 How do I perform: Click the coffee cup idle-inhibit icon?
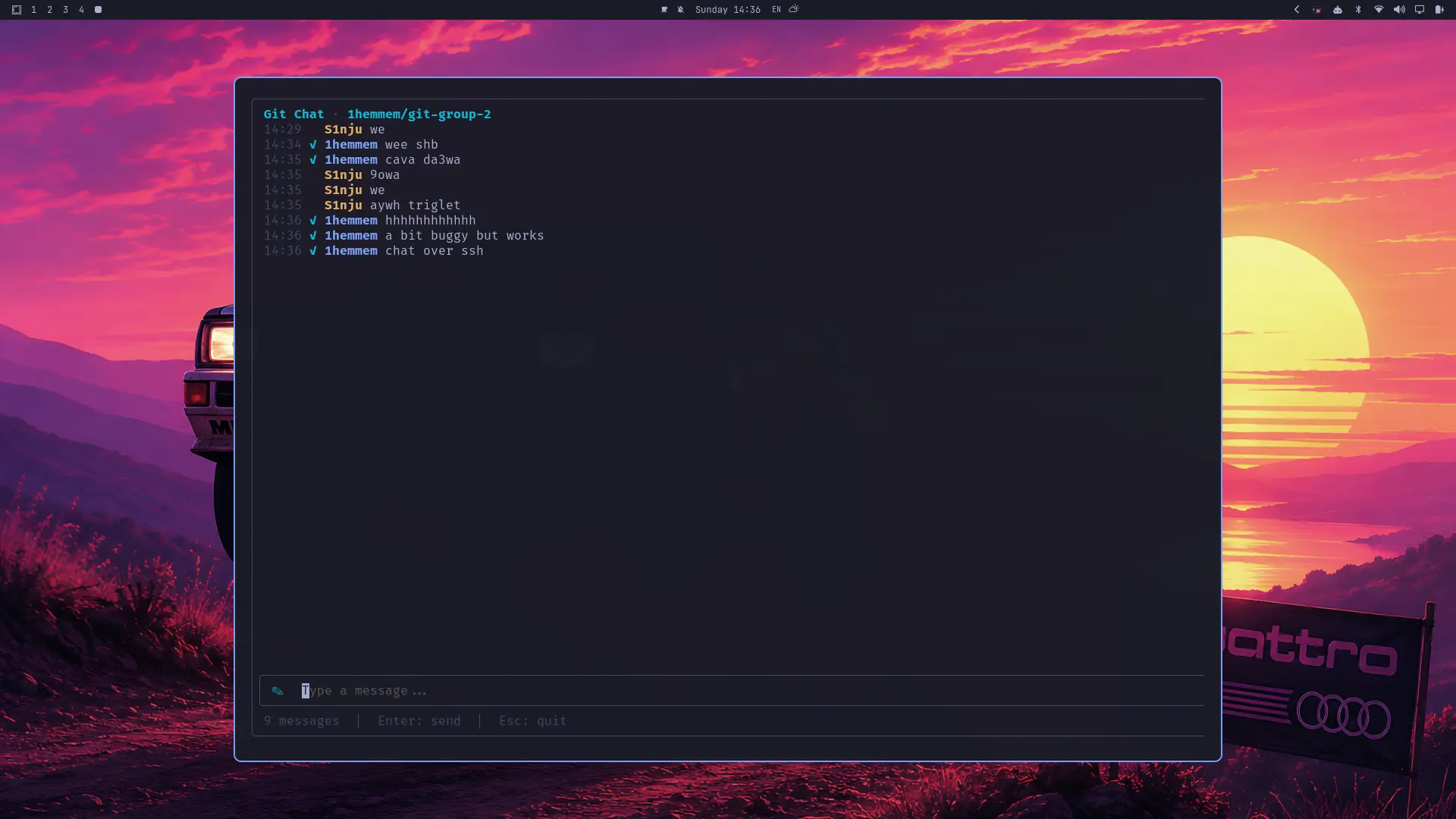[664, 10]
